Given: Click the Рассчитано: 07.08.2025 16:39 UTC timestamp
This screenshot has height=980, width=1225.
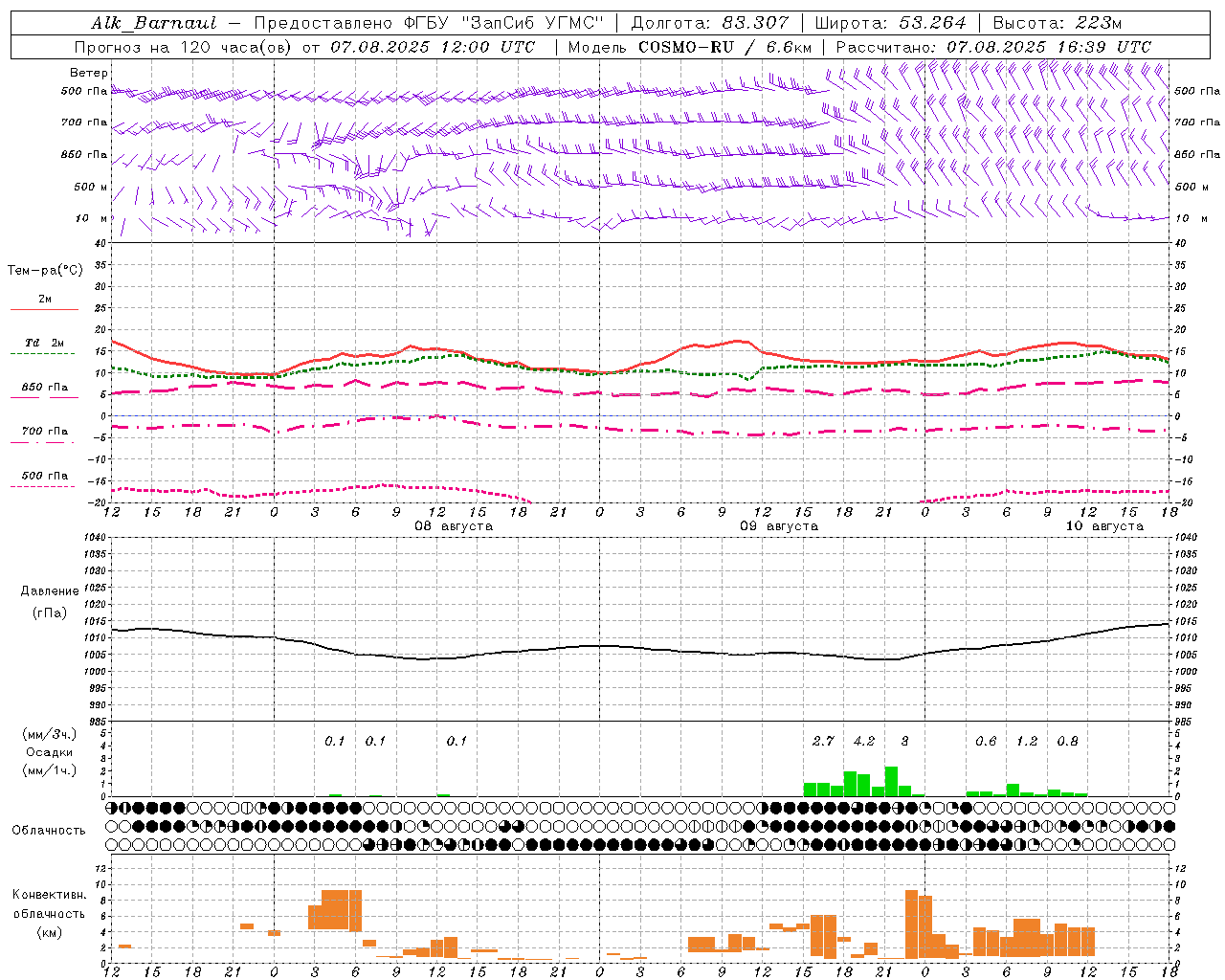Looking at the screenshot, I should (993, 47).
